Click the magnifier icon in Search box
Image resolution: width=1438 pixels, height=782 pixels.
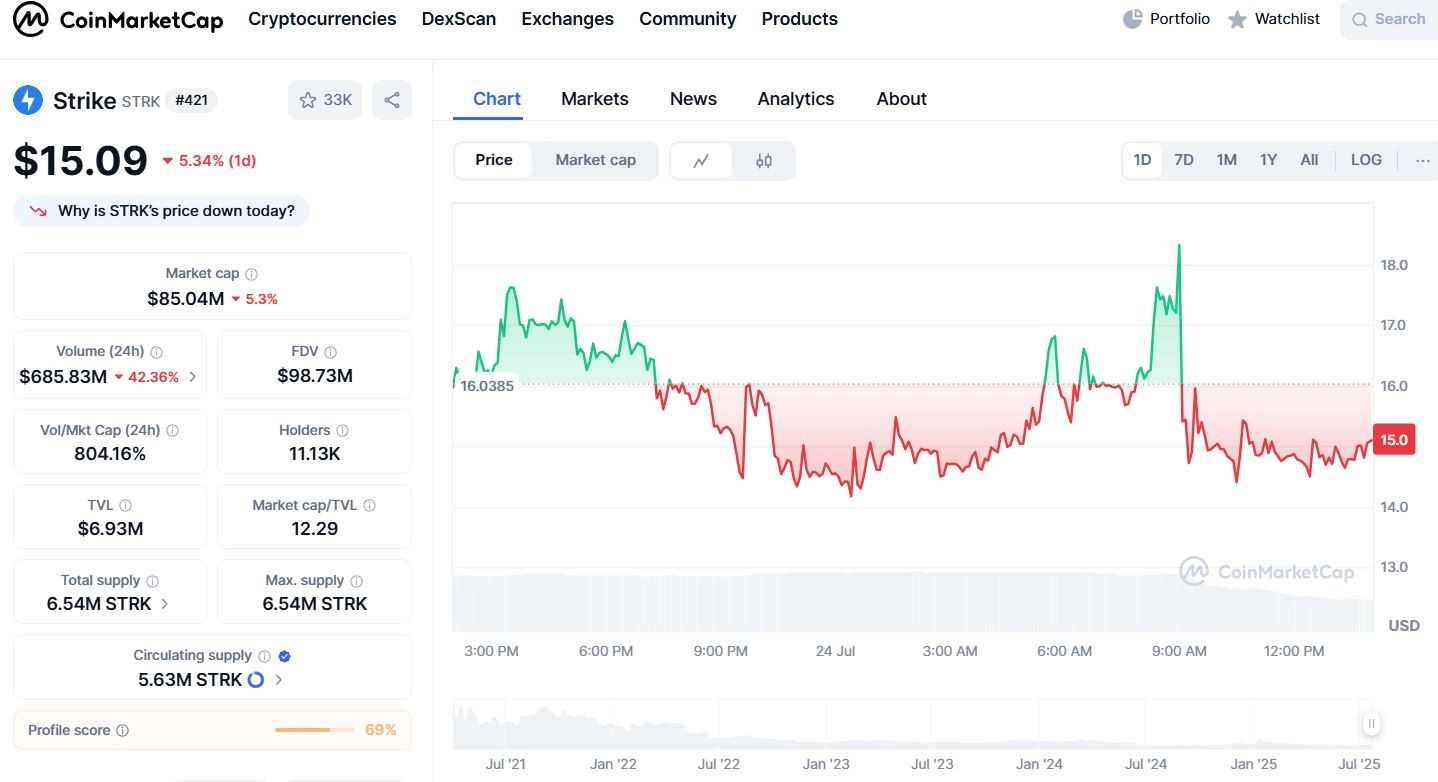click(1360, 19)
